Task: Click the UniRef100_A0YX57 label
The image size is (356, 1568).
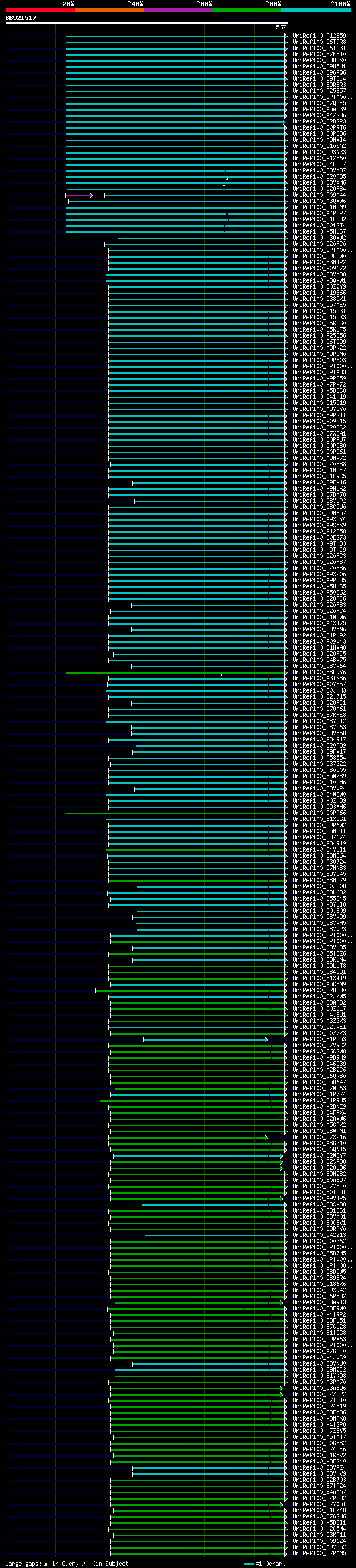Action: (319, 684)
